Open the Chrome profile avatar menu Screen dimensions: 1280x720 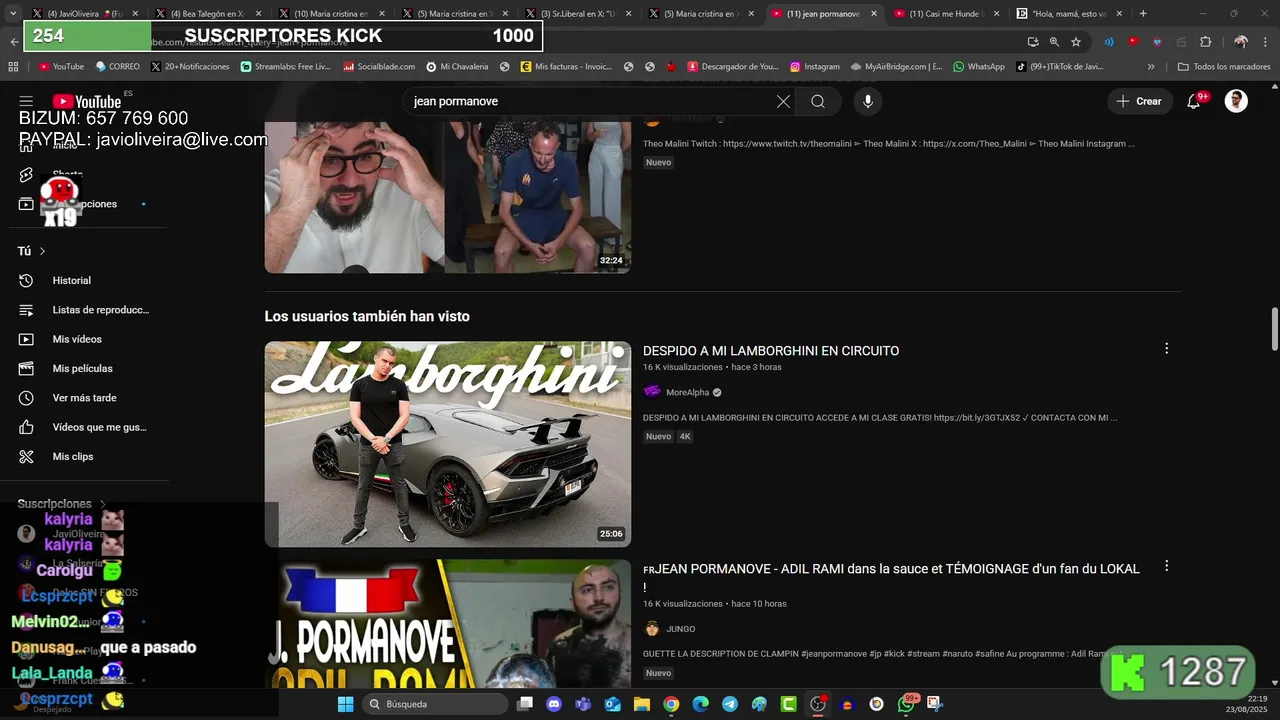coord(1241,42)
